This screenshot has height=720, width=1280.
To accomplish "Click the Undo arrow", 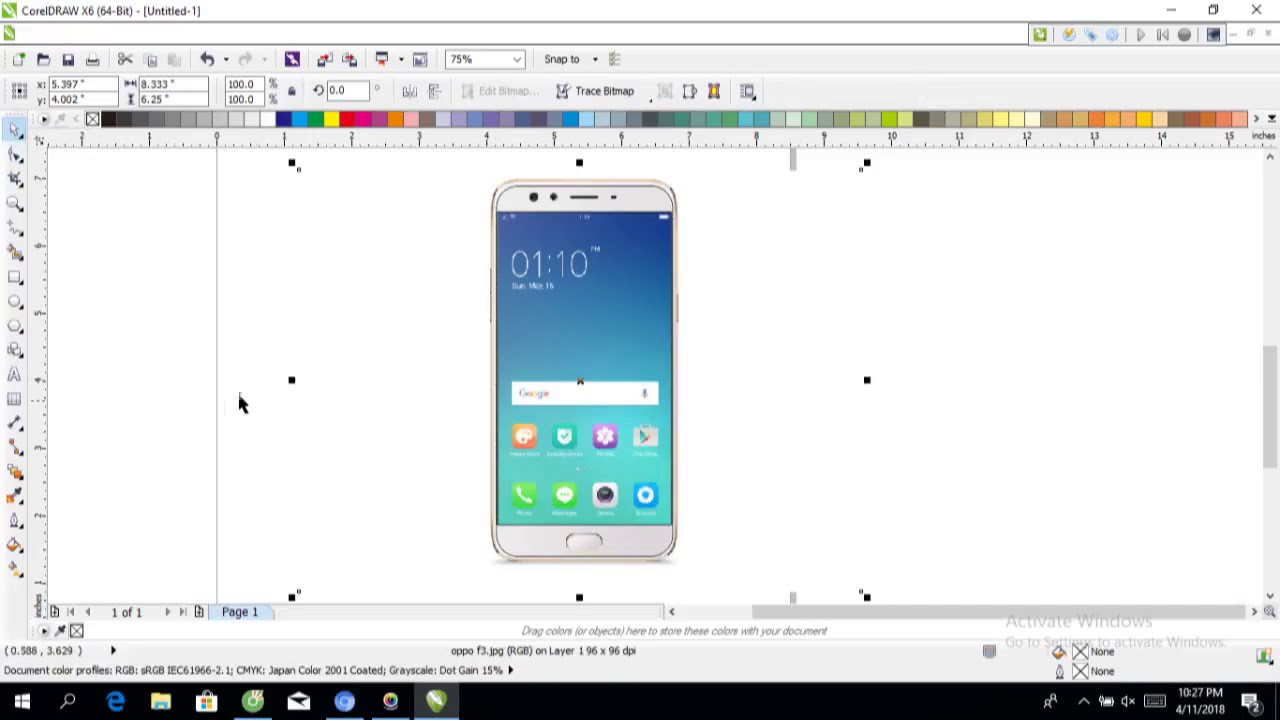I will tap(207, 59).
